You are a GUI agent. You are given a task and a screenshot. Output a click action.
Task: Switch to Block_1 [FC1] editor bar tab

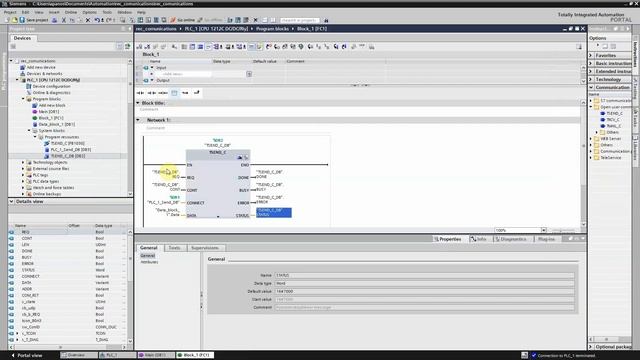195,355
